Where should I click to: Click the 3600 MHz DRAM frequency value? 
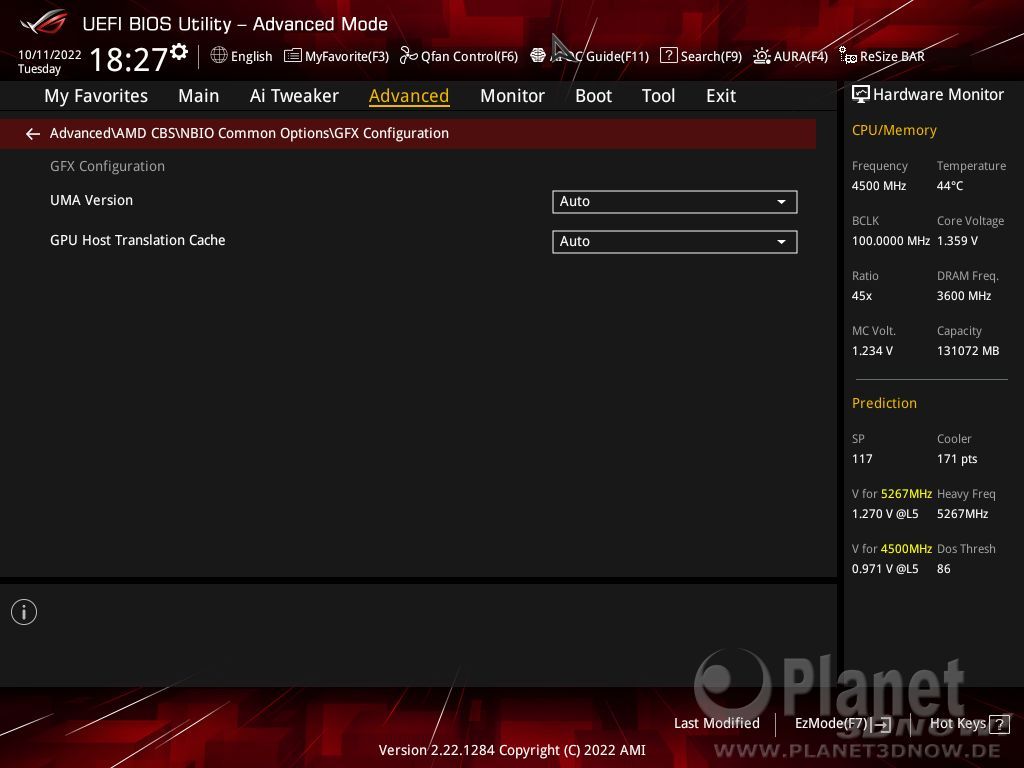tap(964, 296)
